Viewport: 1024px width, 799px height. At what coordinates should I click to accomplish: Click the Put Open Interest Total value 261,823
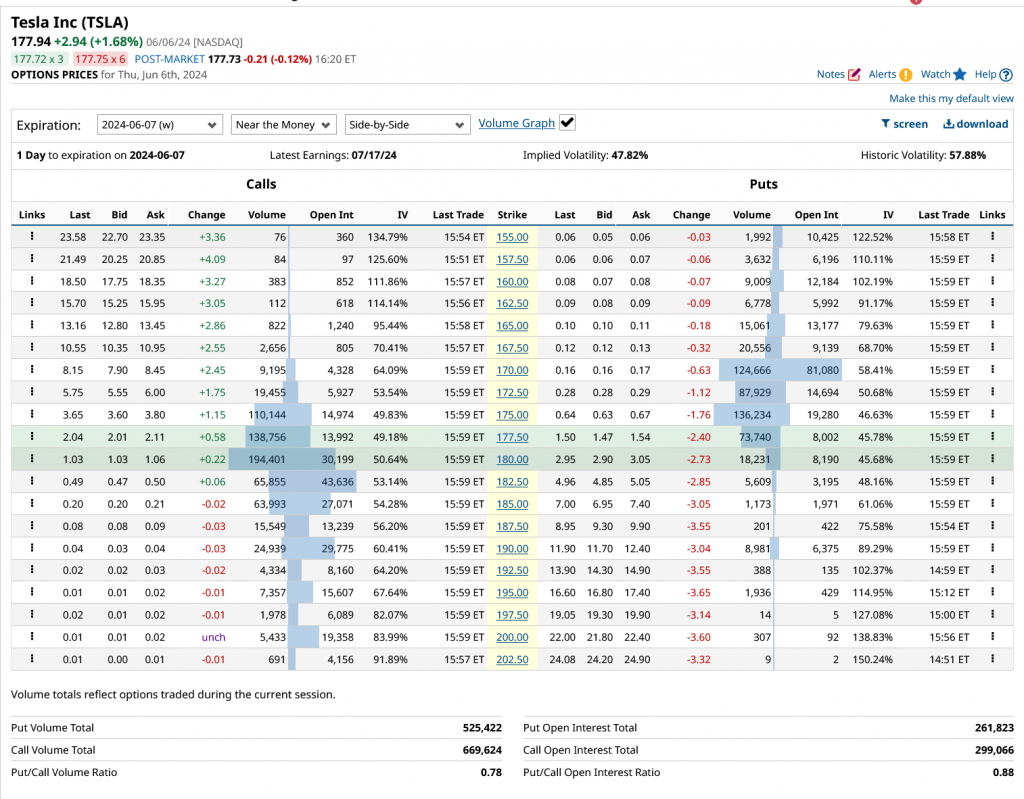click(x=994, y=728)
